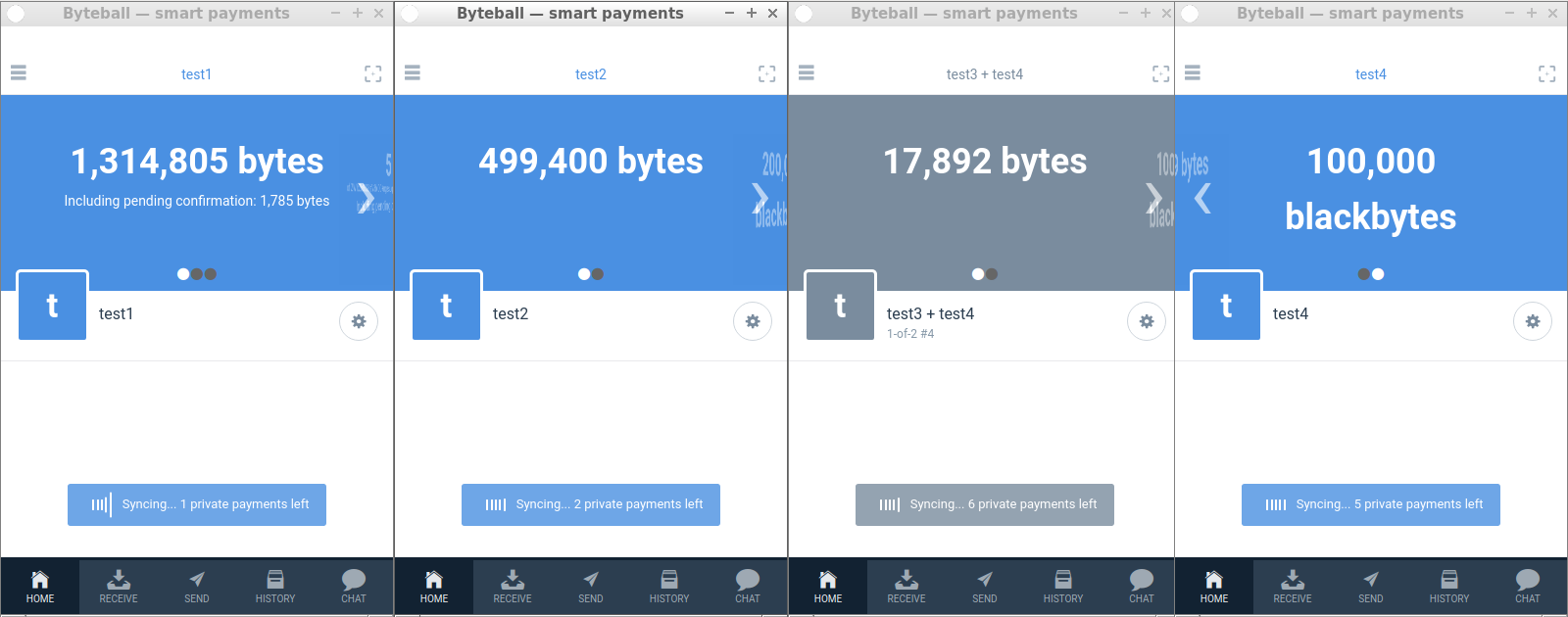Click the QR scan icon in test1 window
Viewport: 1568px width, 617px height.
coord(373,74)
